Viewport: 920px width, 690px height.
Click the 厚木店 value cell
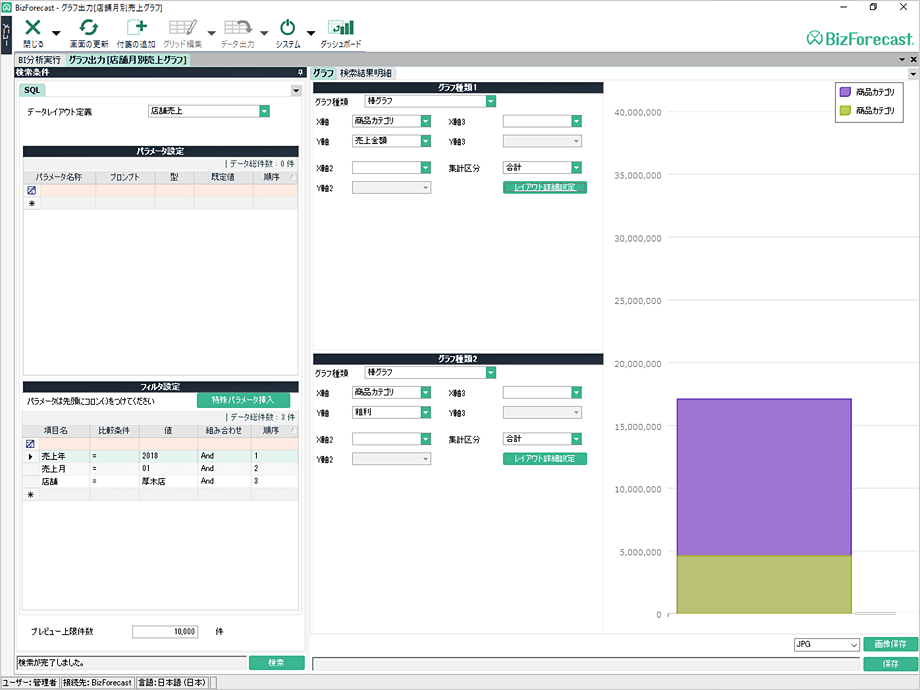pyautogui.click(x=168, y=482)
